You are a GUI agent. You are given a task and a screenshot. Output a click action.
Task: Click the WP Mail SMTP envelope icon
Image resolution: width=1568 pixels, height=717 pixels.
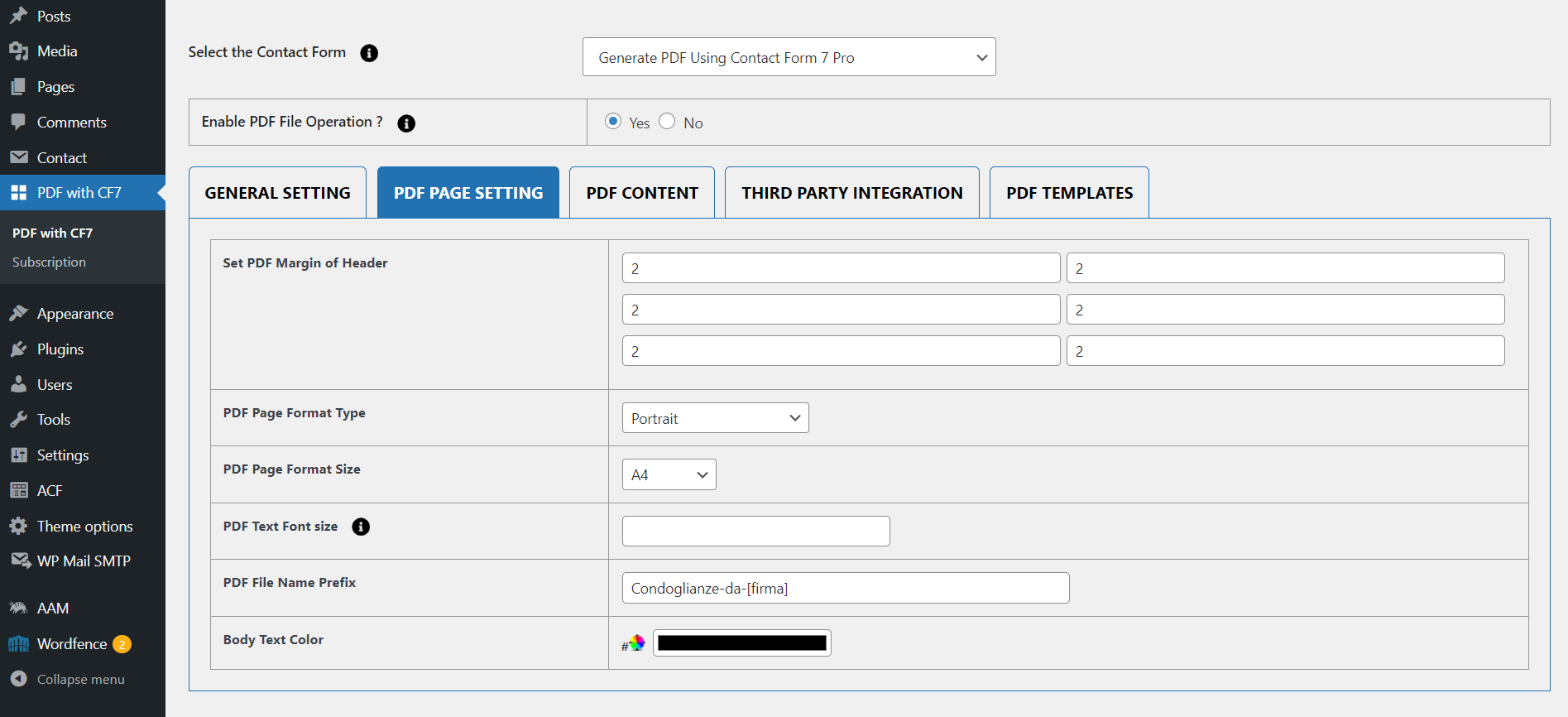[19, 561]
